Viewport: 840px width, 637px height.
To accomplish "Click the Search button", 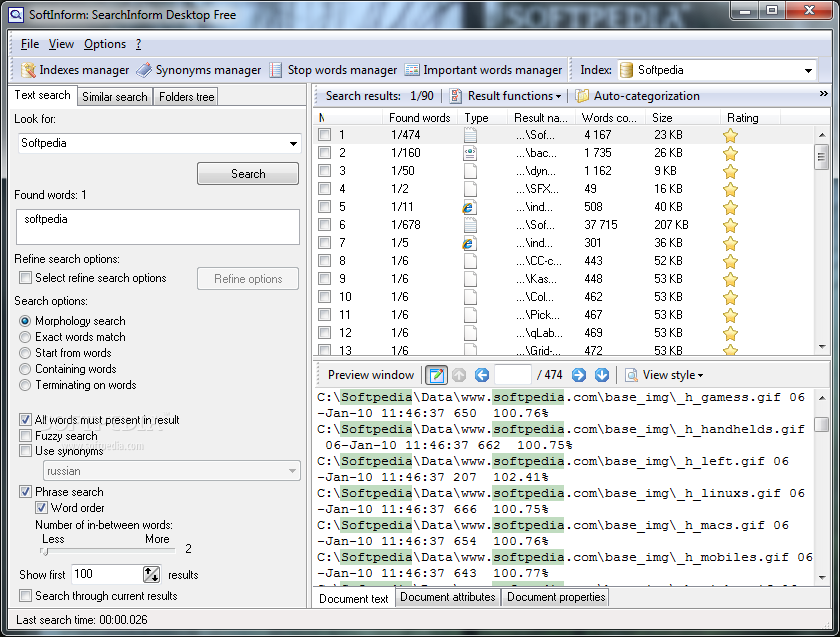I will click(248, 174).
